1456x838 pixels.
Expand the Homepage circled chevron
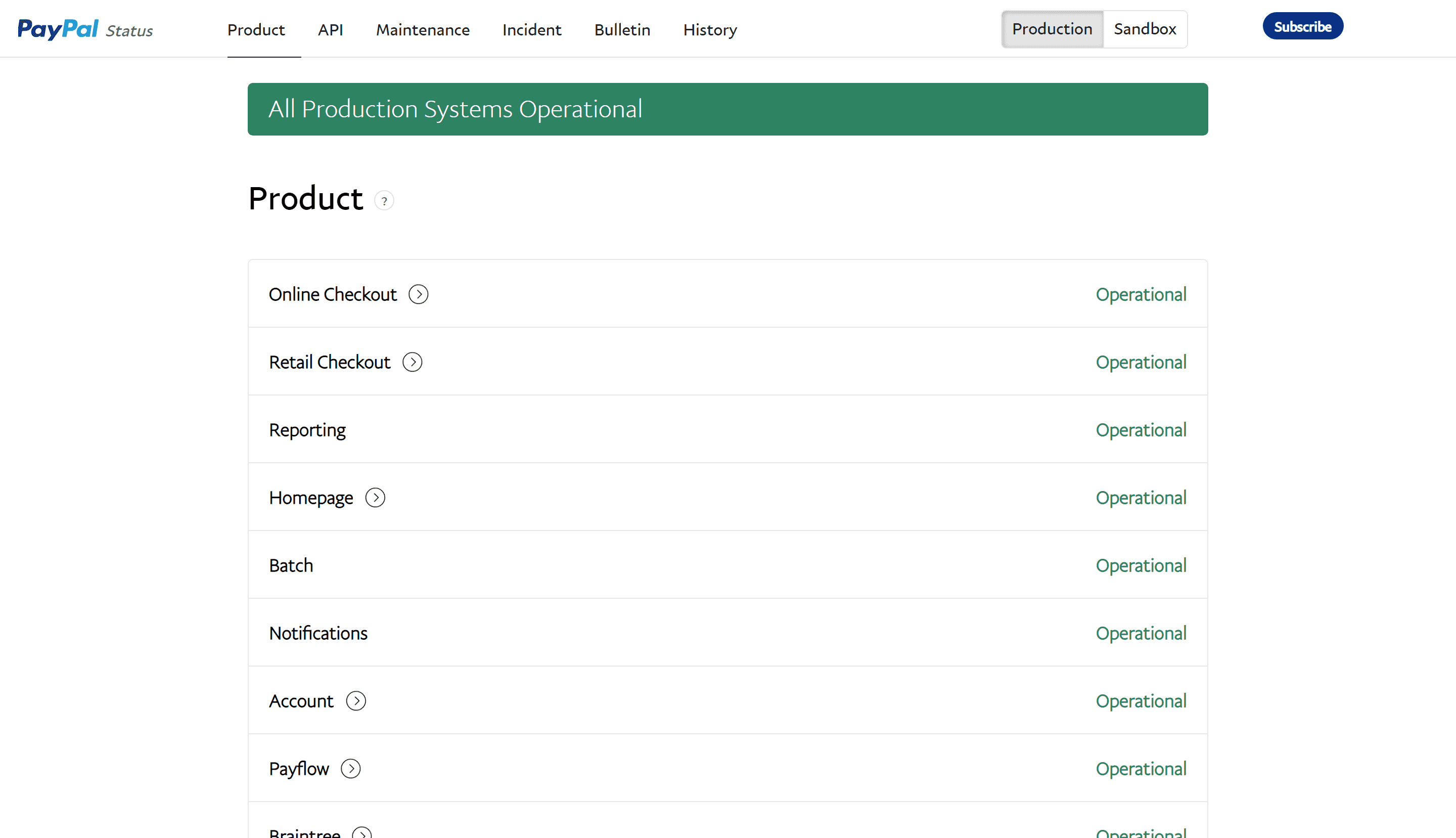point(375,497)
